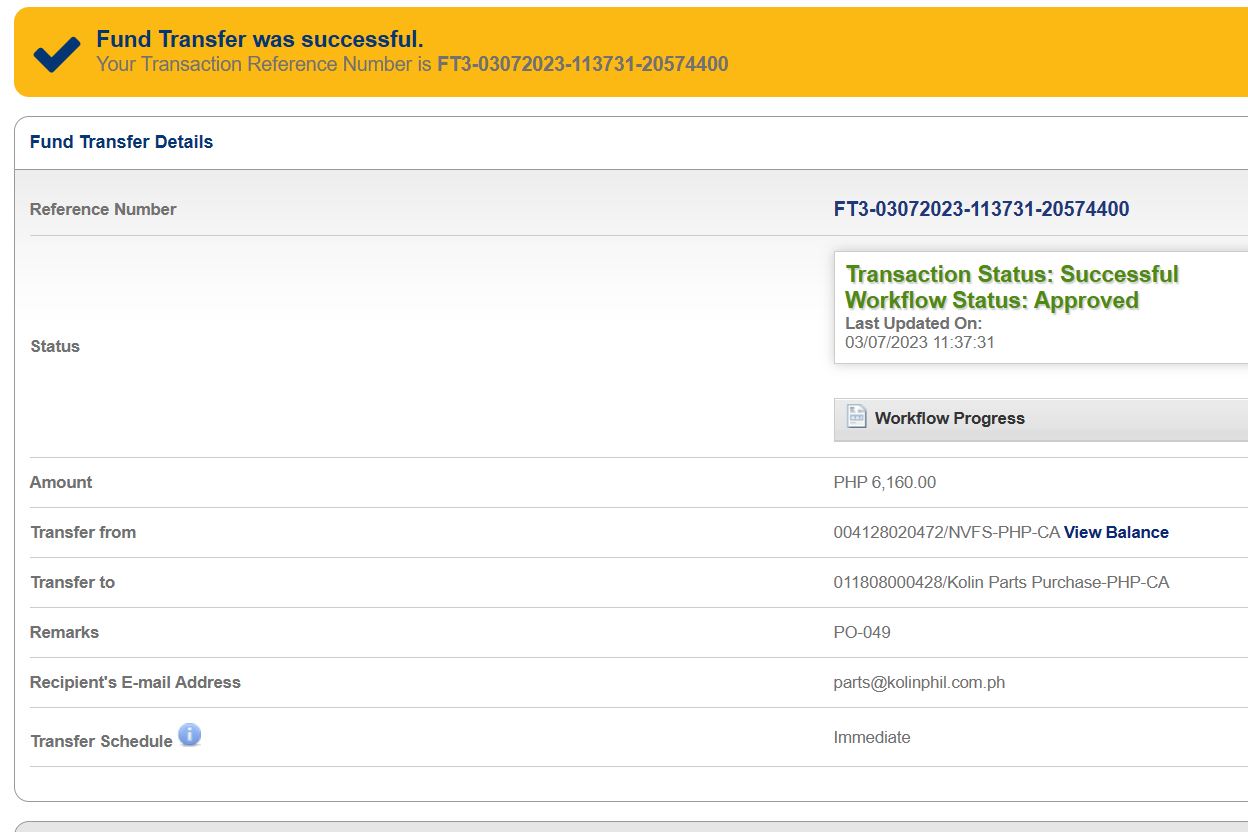
Task: Click the Fund Transfer Details header
Action: (121, 142)
